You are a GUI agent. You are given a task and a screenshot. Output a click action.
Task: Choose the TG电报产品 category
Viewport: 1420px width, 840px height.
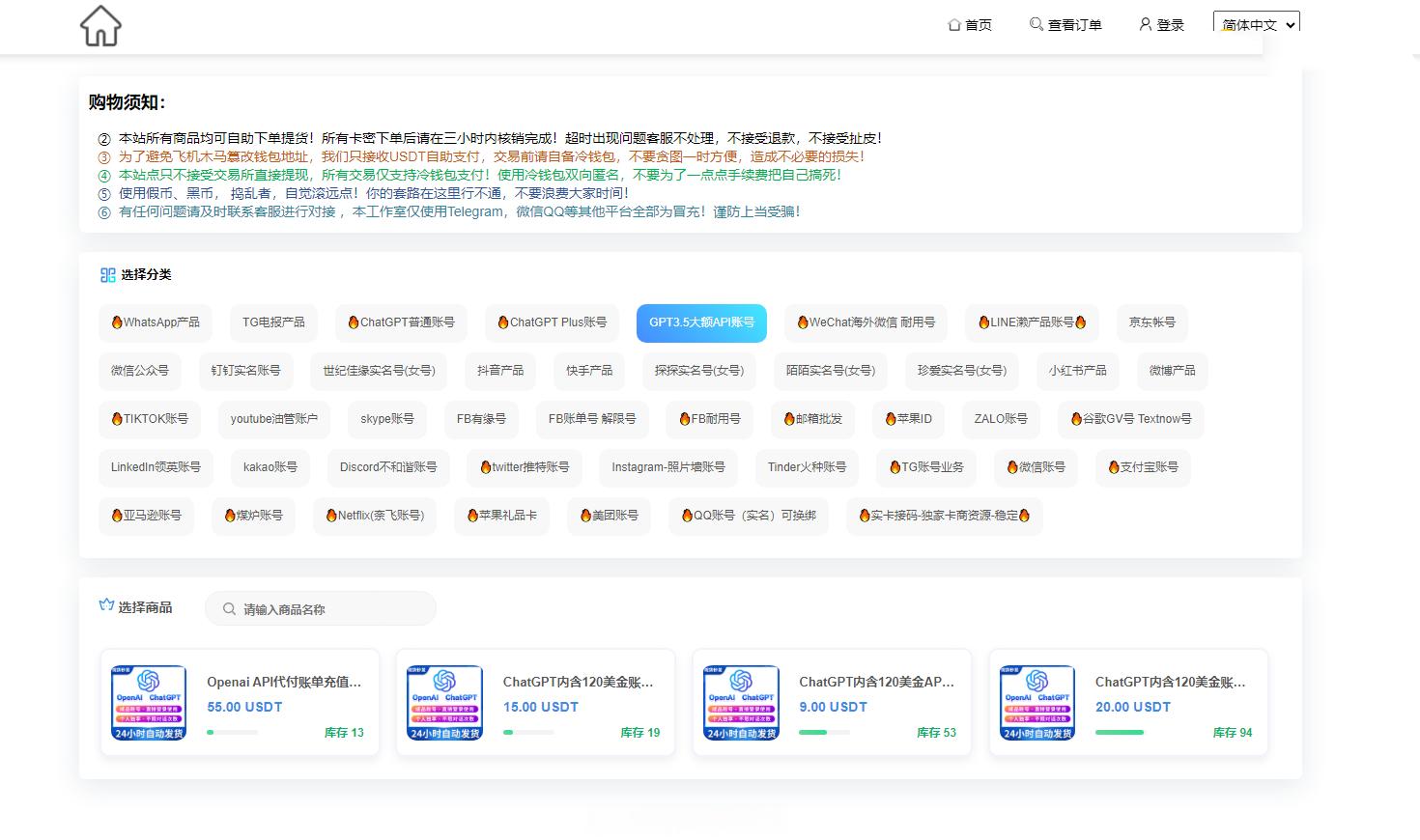pyautogui.click(x=273, y=322)
